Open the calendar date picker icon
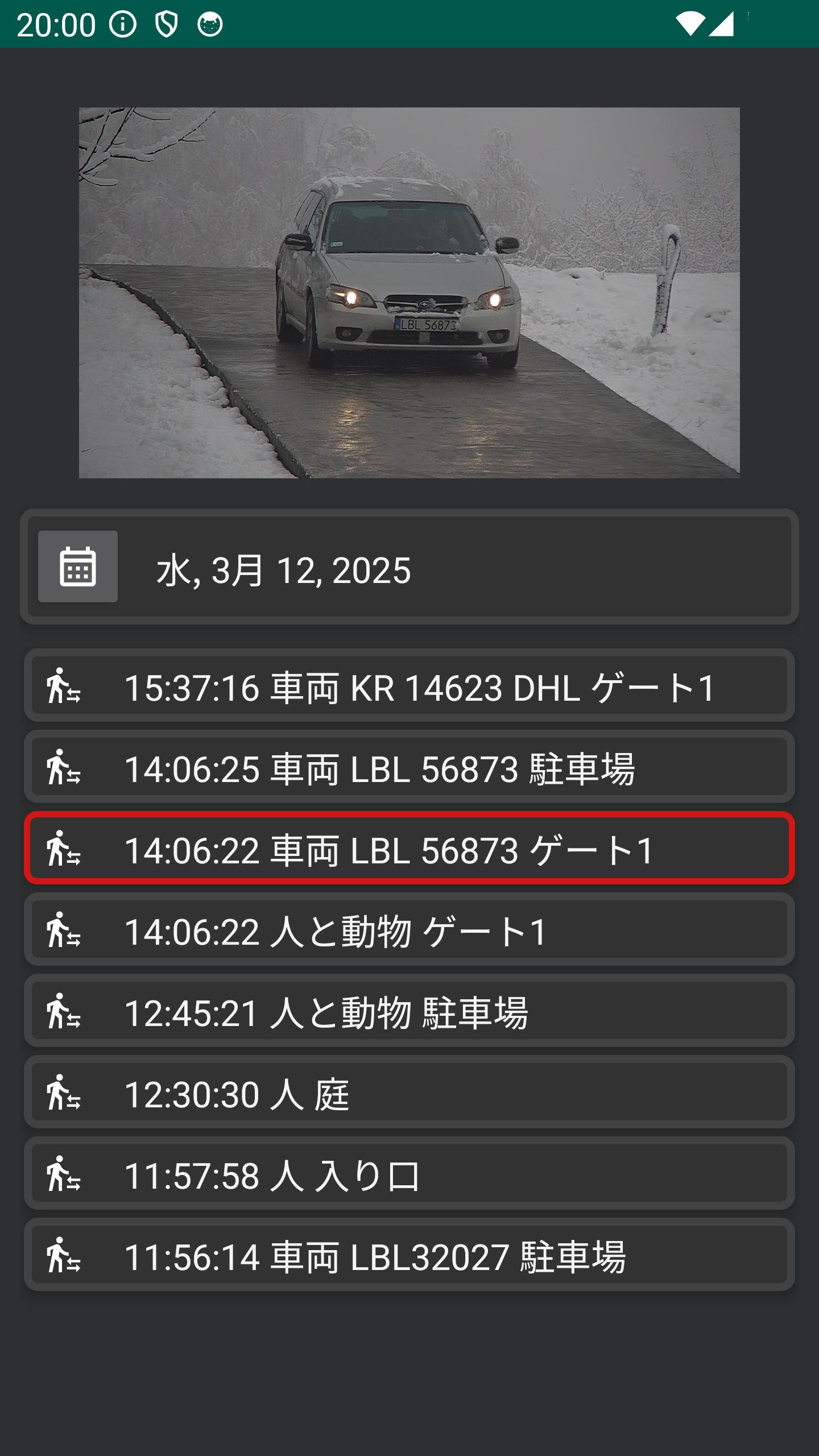The width and height of the screenshot is (819, 1456). (x=78, y=566)
